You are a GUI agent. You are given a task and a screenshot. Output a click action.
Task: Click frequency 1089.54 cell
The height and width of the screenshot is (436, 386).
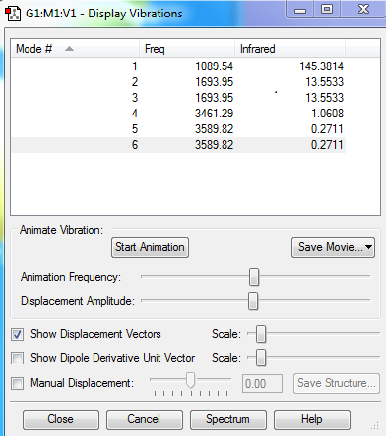[214, 66]
